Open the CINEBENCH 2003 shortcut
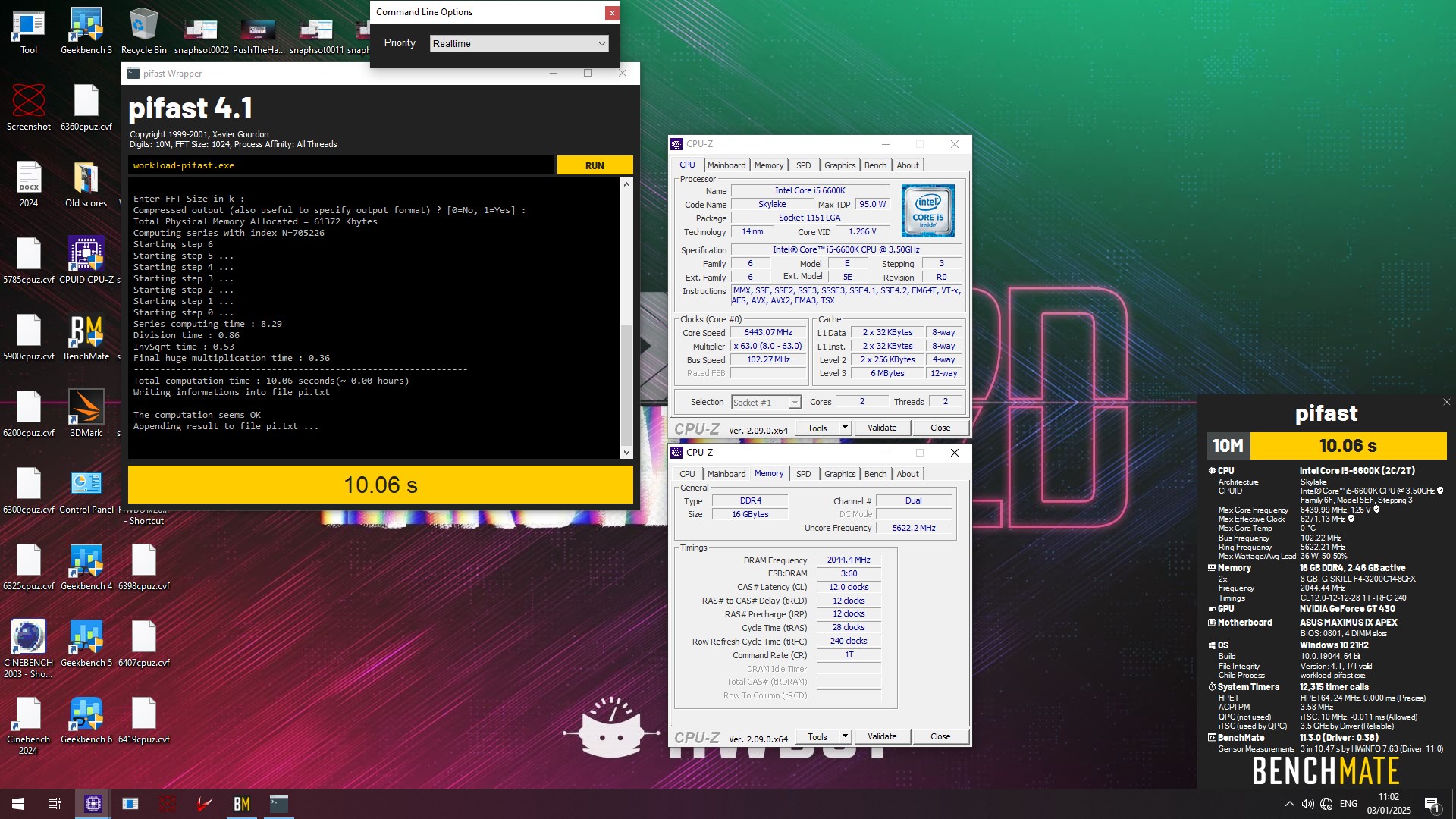 coord(29,649)
